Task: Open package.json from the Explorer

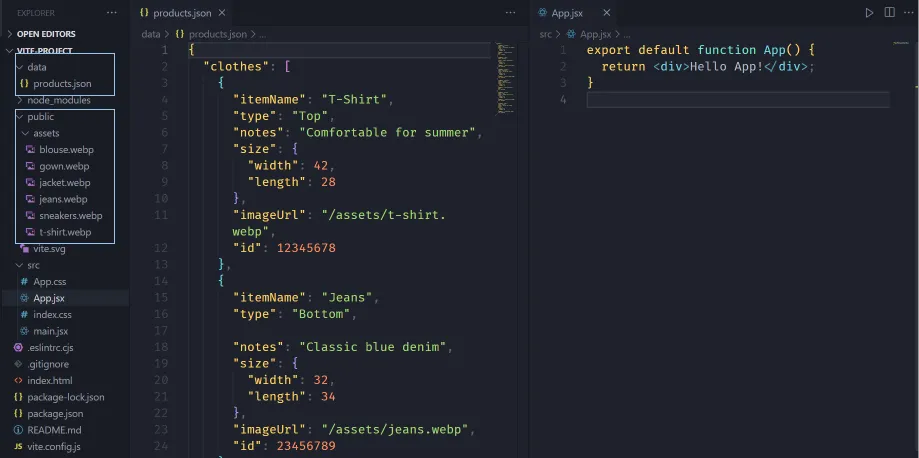Action: click(x=55, y=413)
